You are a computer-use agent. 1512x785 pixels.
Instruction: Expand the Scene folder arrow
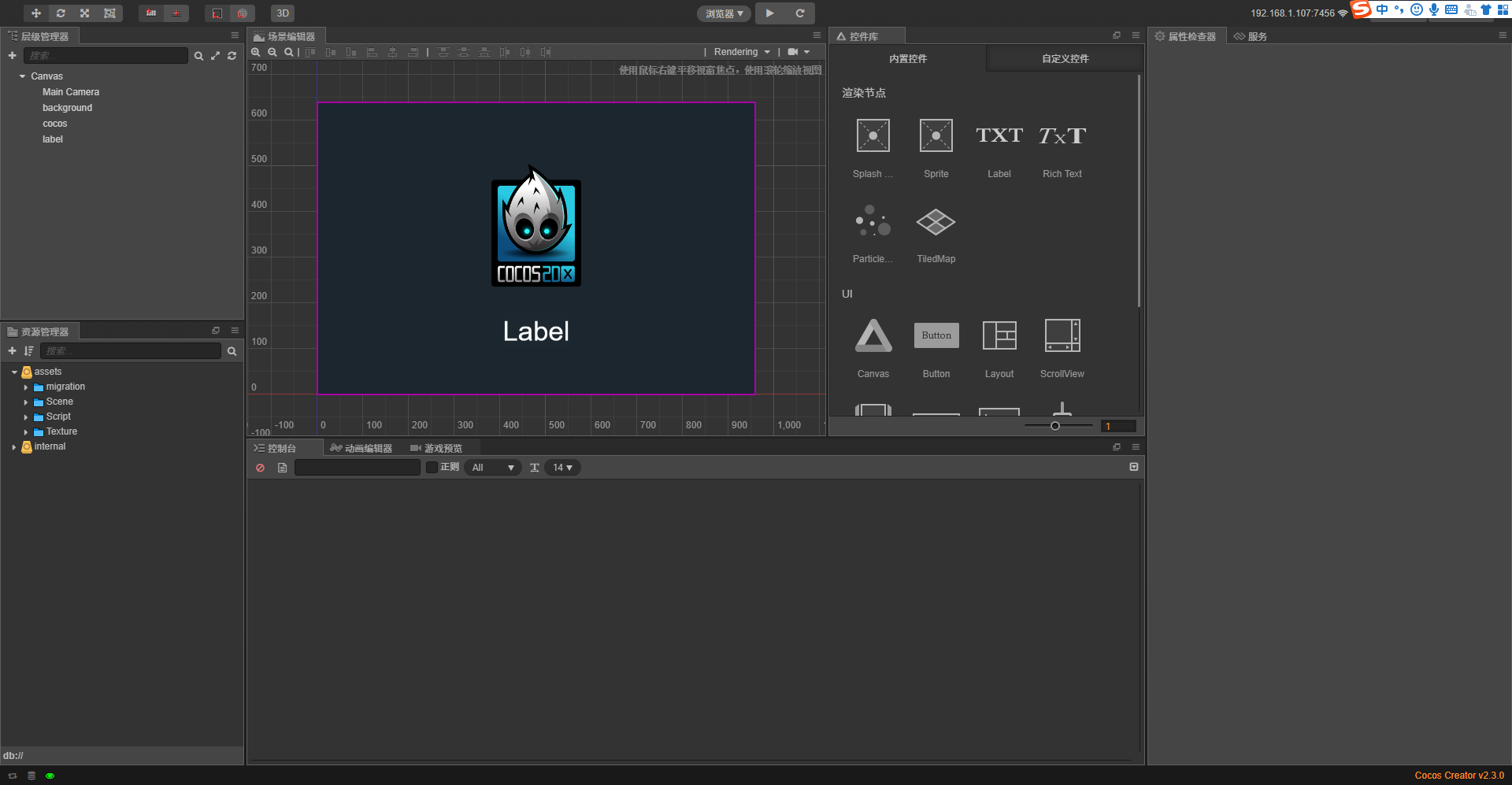[26, 402]
